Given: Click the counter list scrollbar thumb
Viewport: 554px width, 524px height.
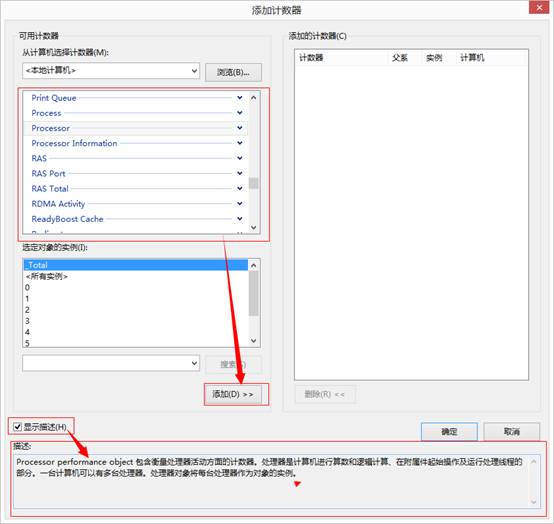Looking at the screenshot, I should click(x=253, y=183).
